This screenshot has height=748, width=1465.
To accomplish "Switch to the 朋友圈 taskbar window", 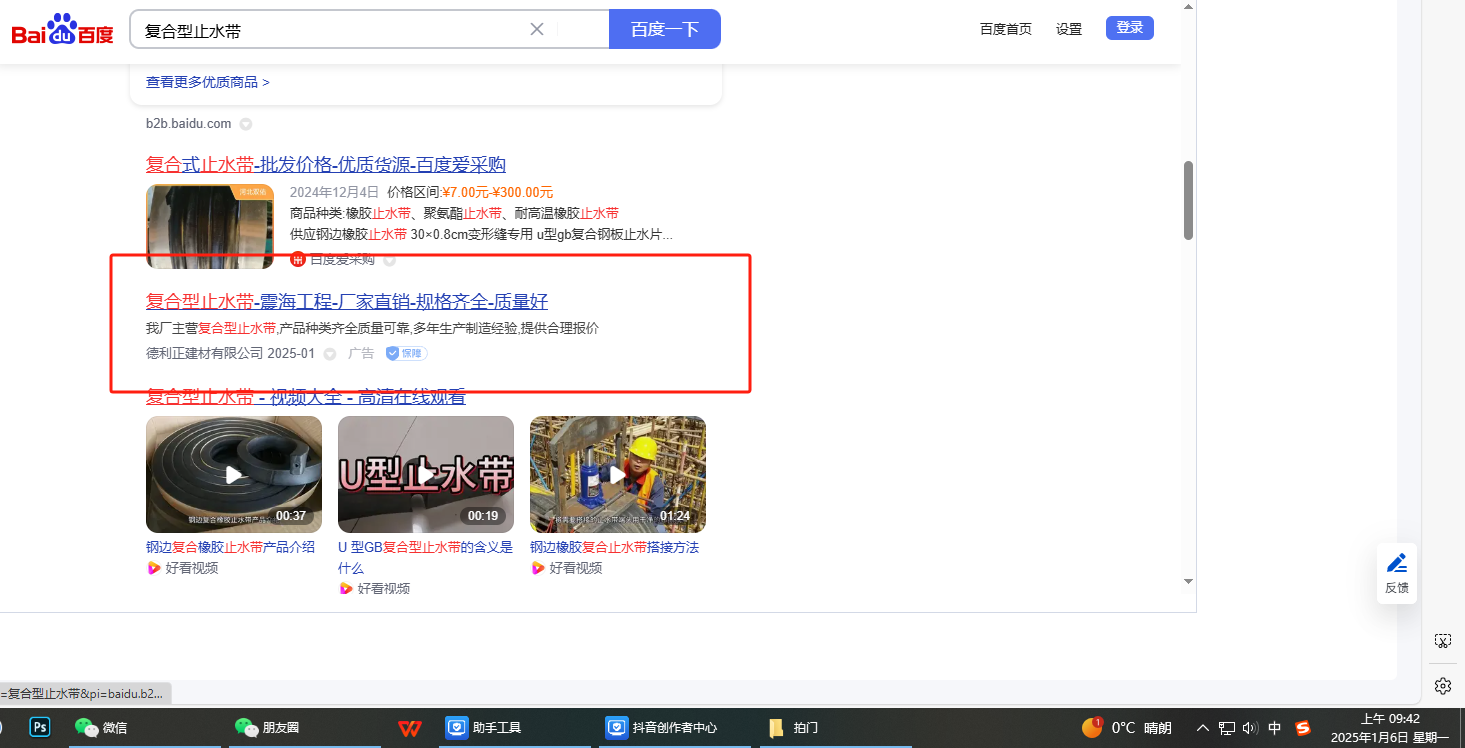I will (305, 727).
